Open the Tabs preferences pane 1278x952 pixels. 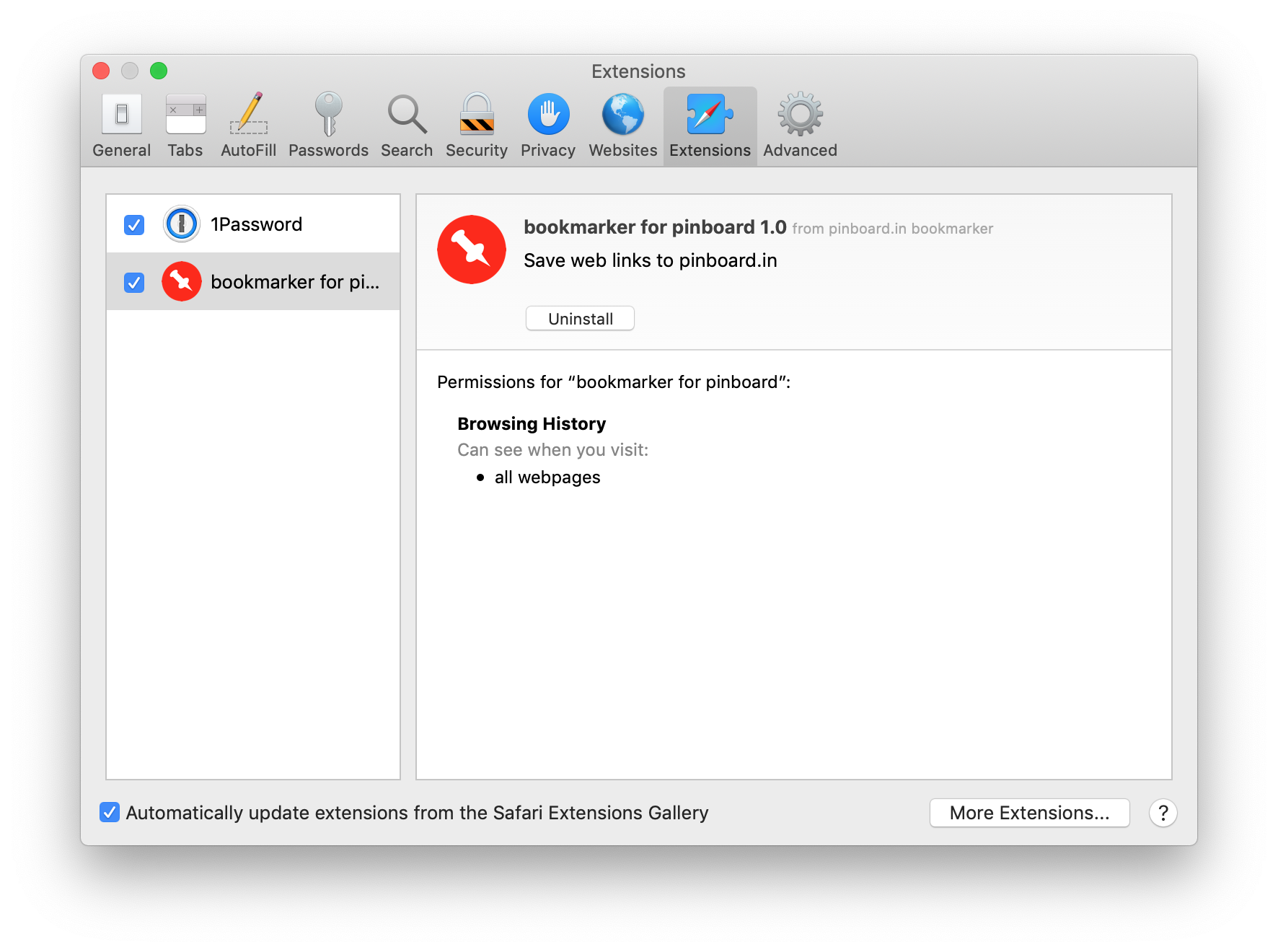coord(185,125)
